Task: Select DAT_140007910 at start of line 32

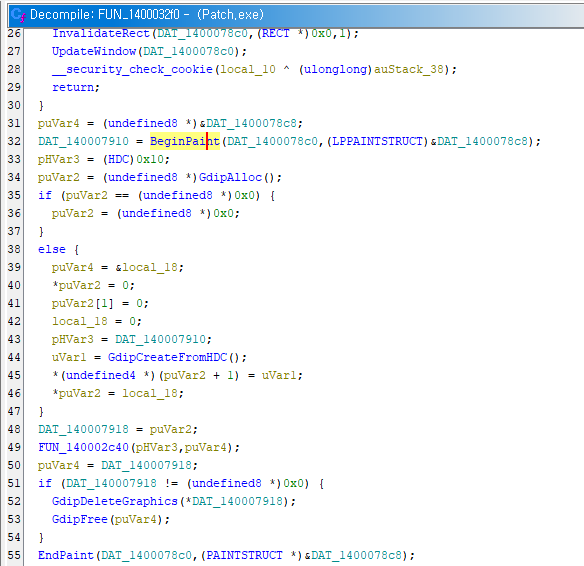Action: (83, 141)
